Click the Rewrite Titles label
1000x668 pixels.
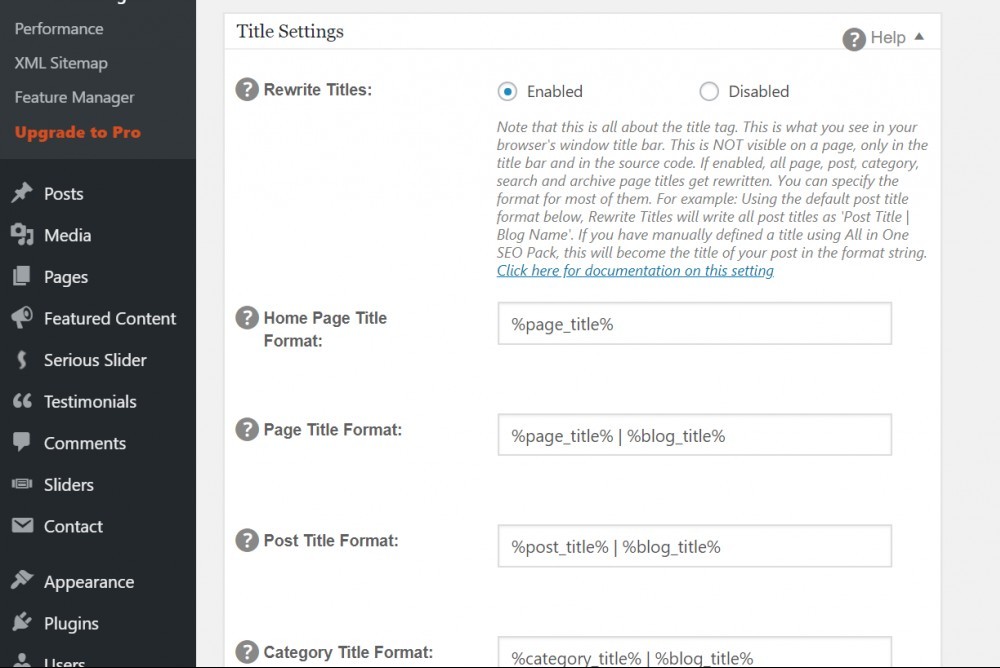318,90
